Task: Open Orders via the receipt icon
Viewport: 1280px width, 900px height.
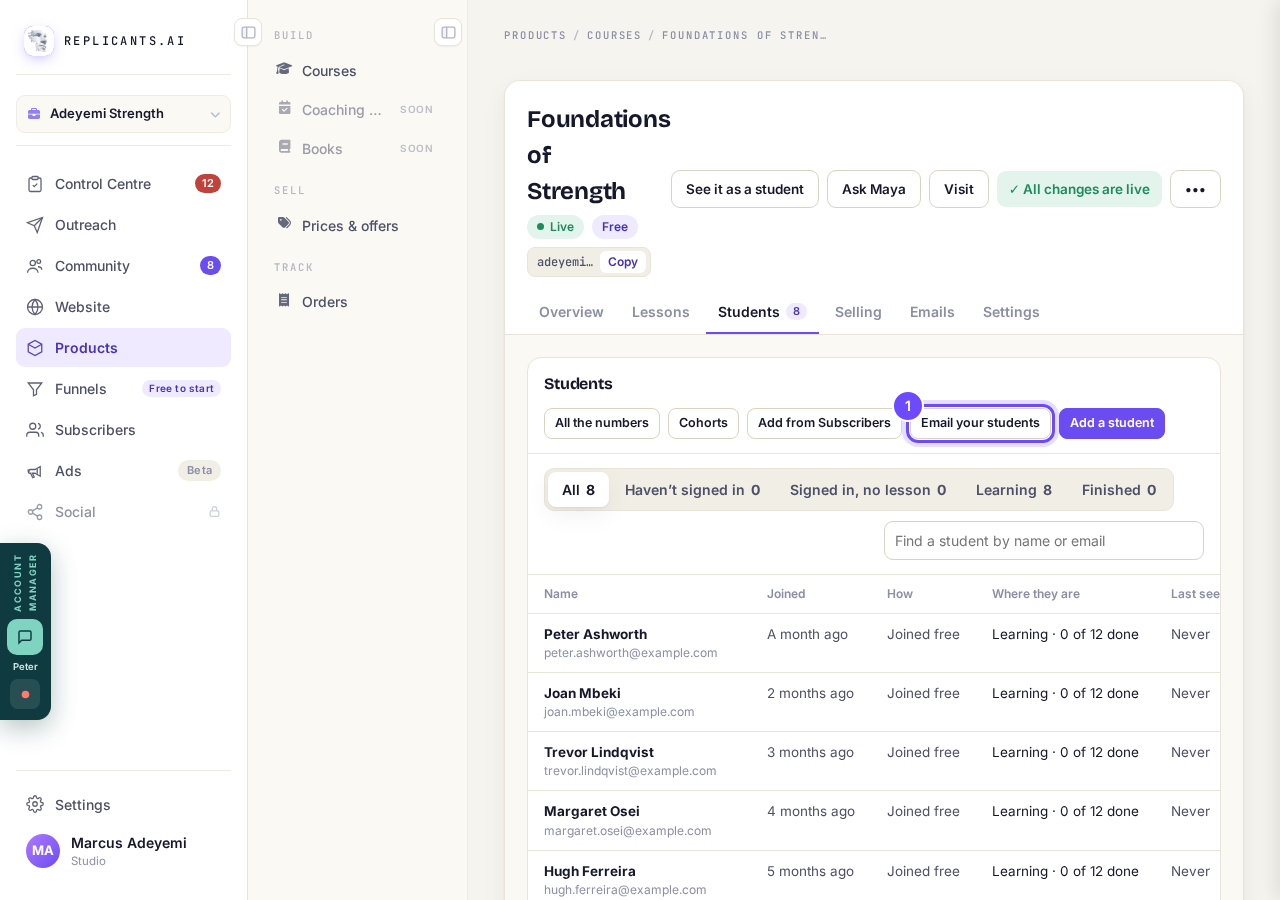Action: tap(284, 300)
